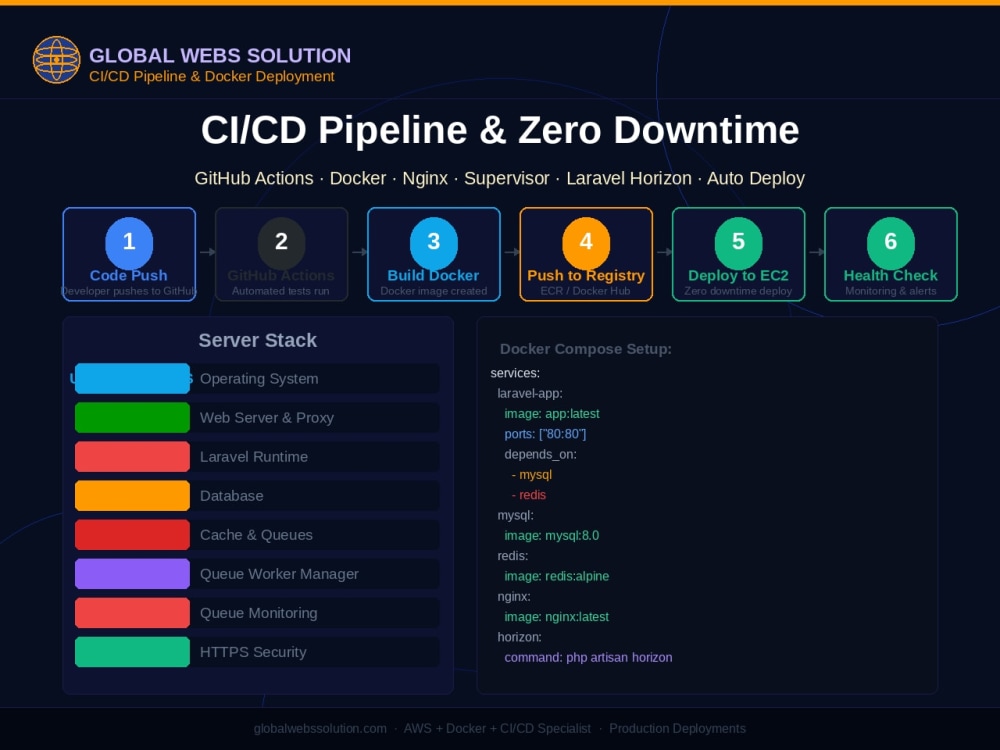Select the step 3 light-blue circle
The height and width of the screenshot is (750, 1000).
(434, 242)
